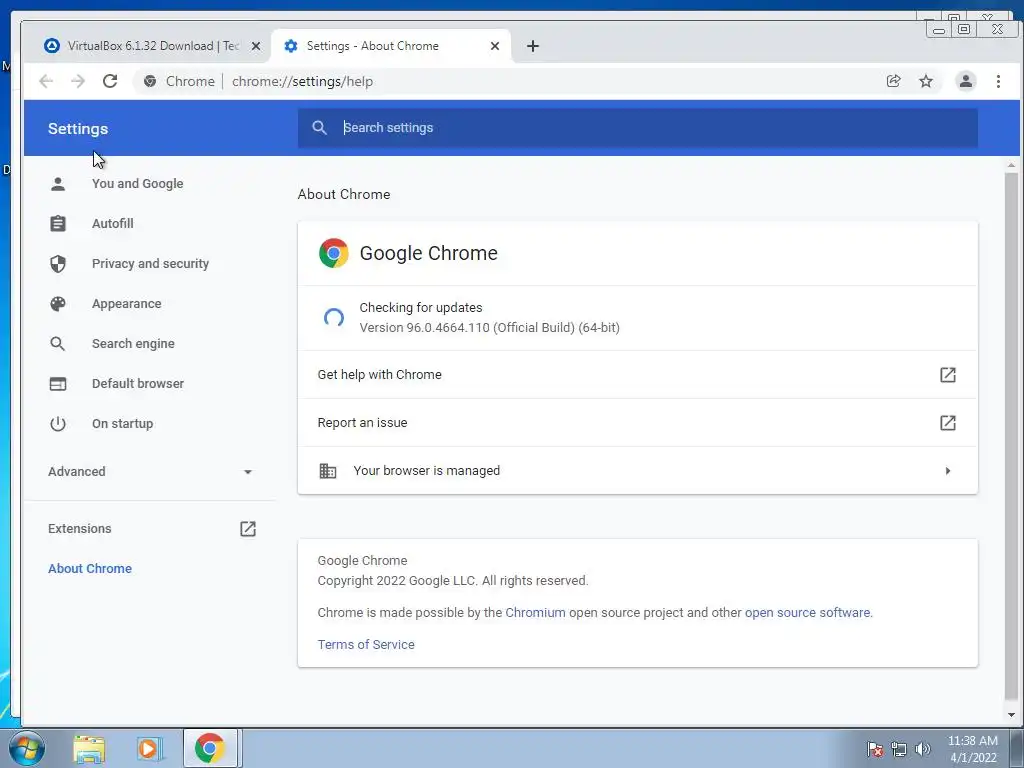Click the Version 96.0.4664.110 text

(489, 328)
